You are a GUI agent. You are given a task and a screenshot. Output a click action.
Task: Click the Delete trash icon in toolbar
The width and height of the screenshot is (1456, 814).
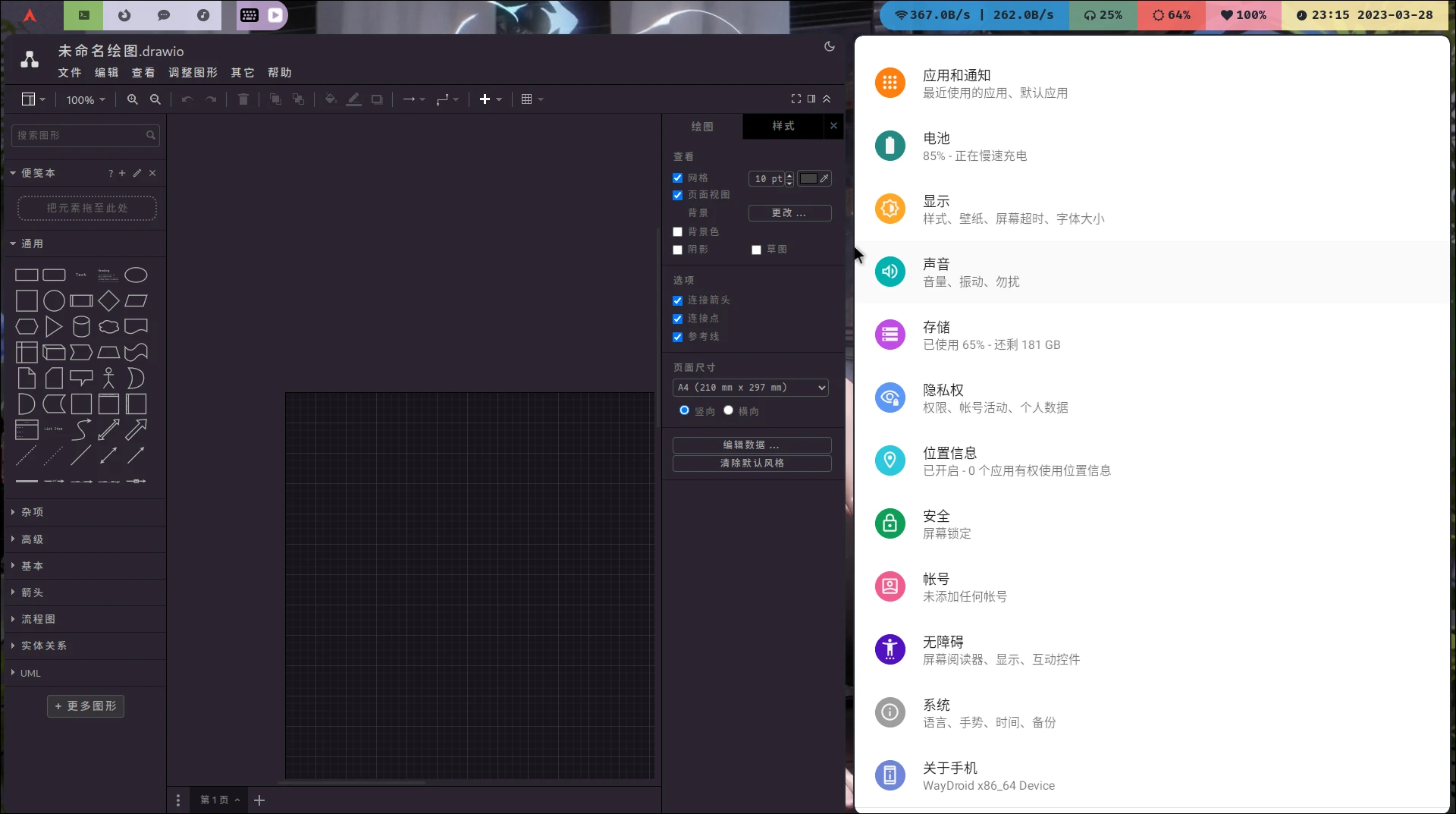point(243,99)
